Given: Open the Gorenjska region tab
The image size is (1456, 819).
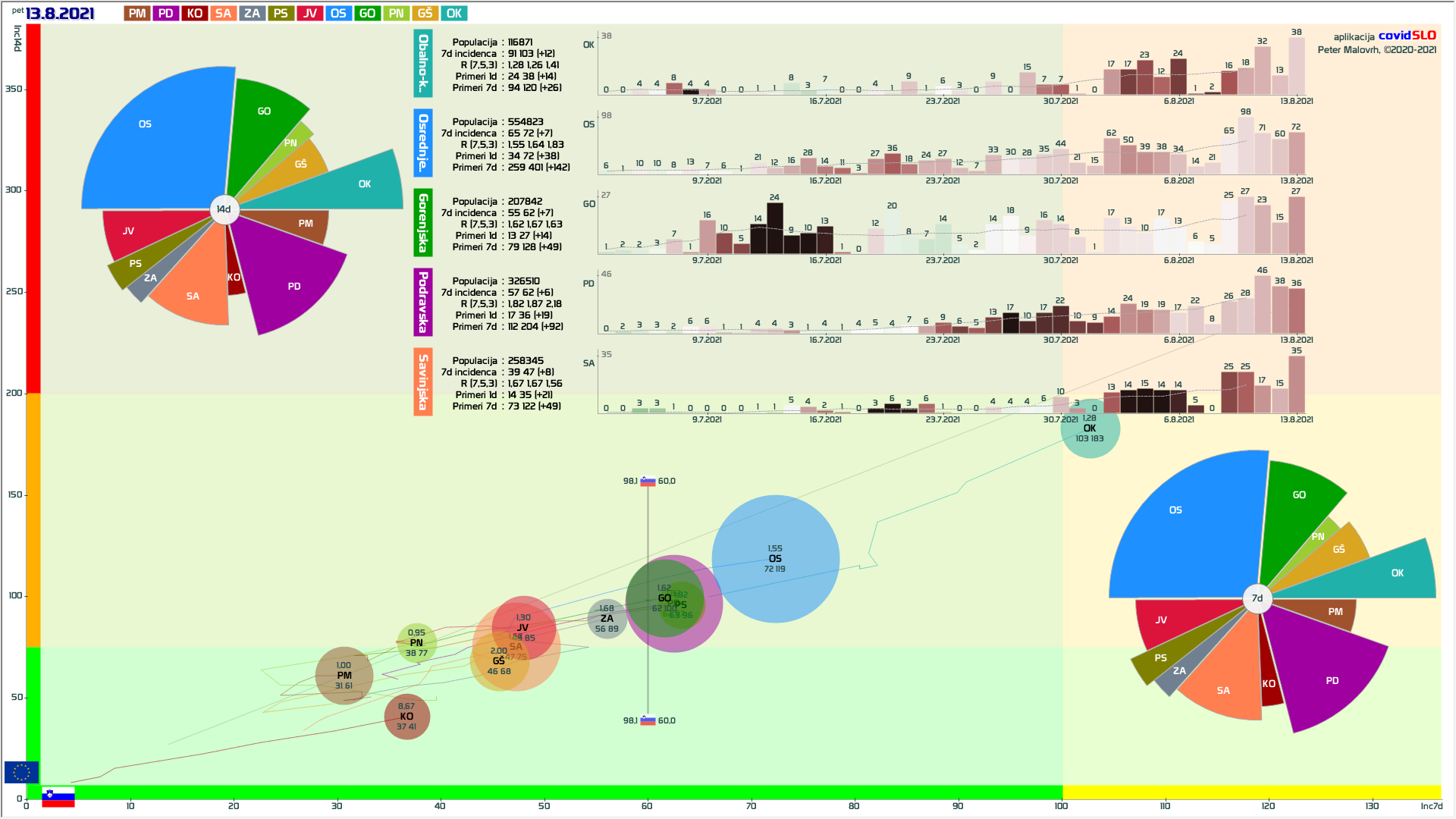Looking at the screenshot, I should point(423,222).
